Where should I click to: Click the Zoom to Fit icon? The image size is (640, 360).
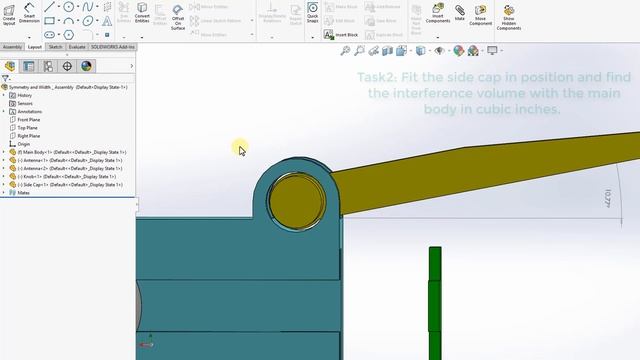tap(345, 51)
